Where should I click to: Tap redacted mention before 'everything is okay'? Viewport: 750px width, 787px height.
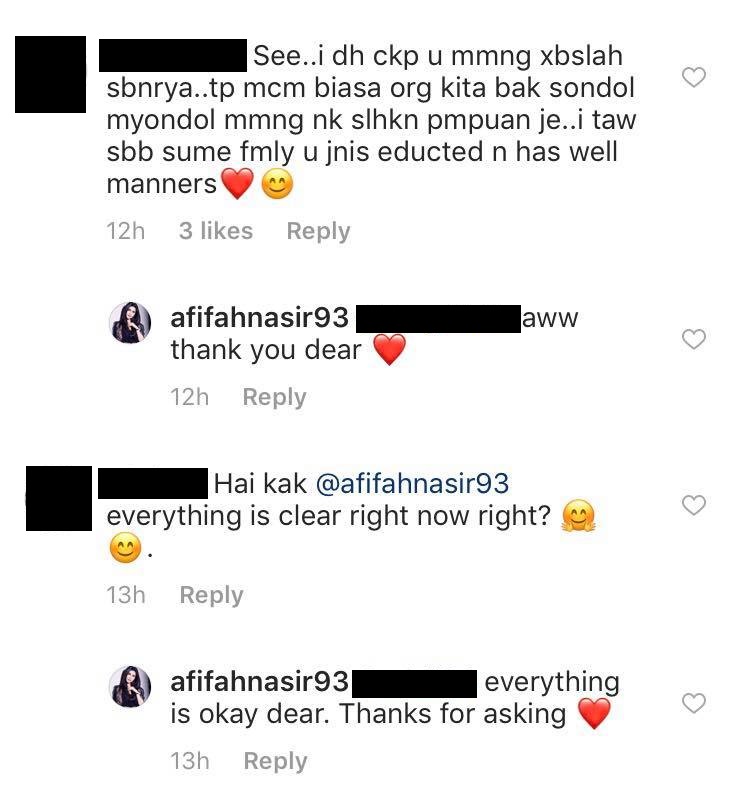point(414,684)
